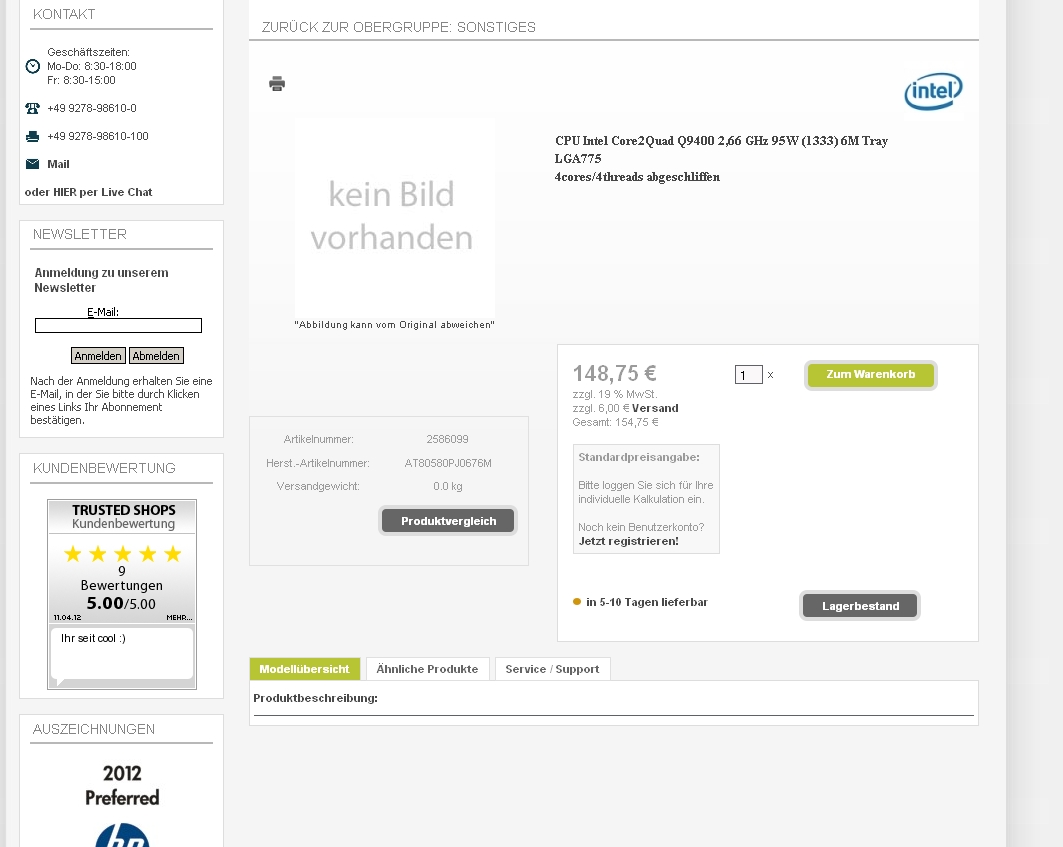Click the clock icon beside Geschäftszeiten
This screenshot has width=1063, height=847.
click(x=33, y=66)
